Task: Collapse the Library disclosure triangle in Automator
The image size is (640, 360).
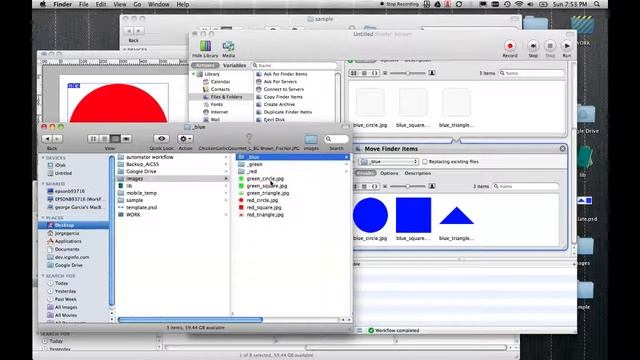Action: point(194,74)
